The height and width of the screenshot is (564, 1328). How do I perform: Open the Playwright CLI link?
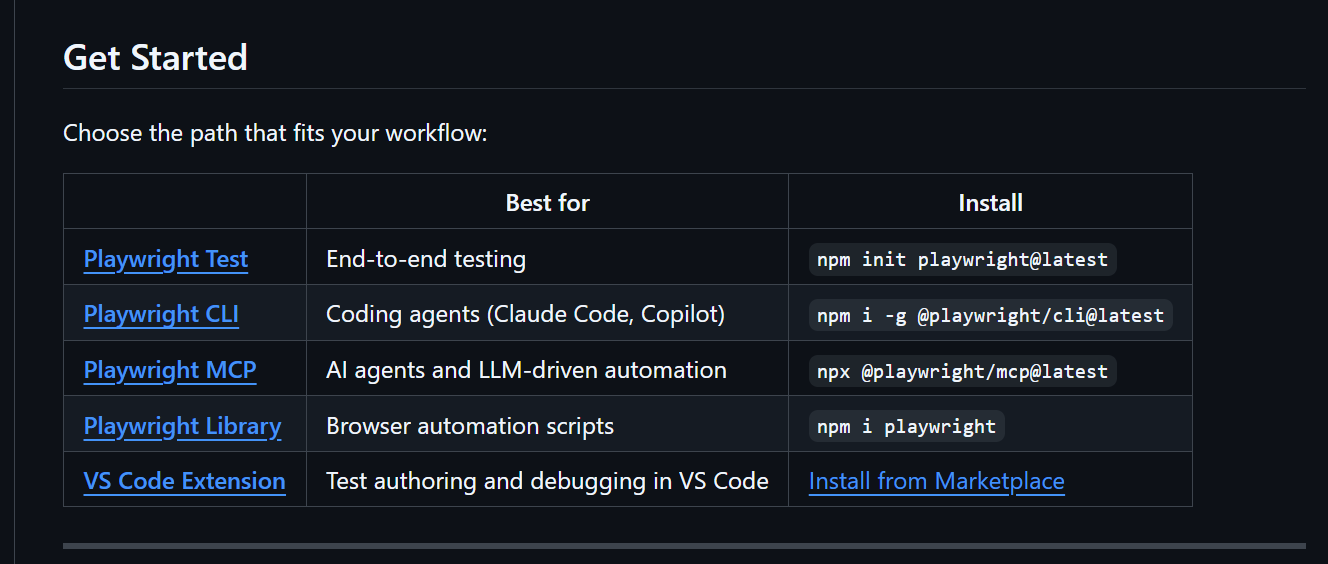(161, 314)
